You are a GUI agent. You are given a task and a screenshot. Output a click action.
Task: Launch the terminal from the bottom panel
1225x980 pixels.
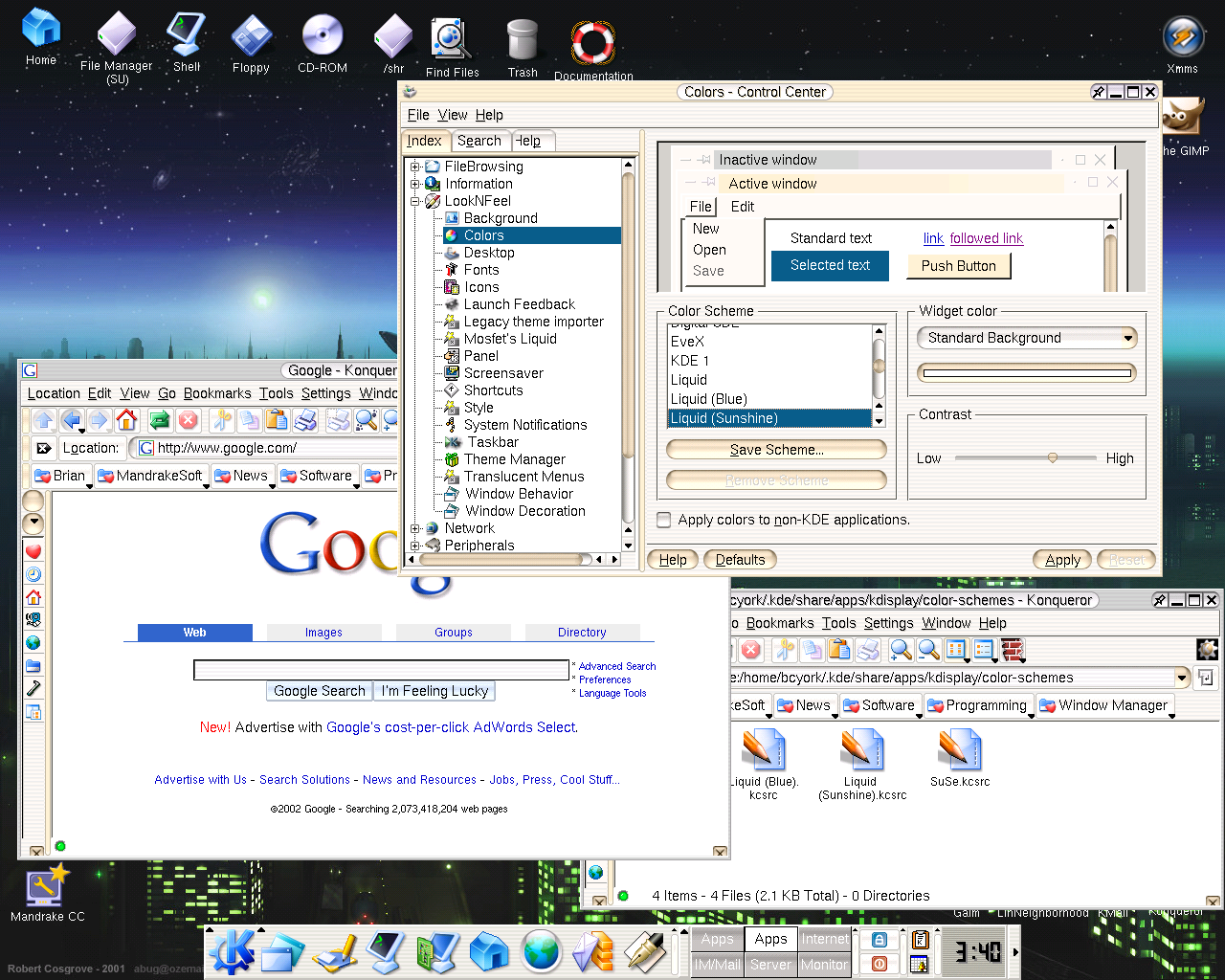[x=386, y=952]
